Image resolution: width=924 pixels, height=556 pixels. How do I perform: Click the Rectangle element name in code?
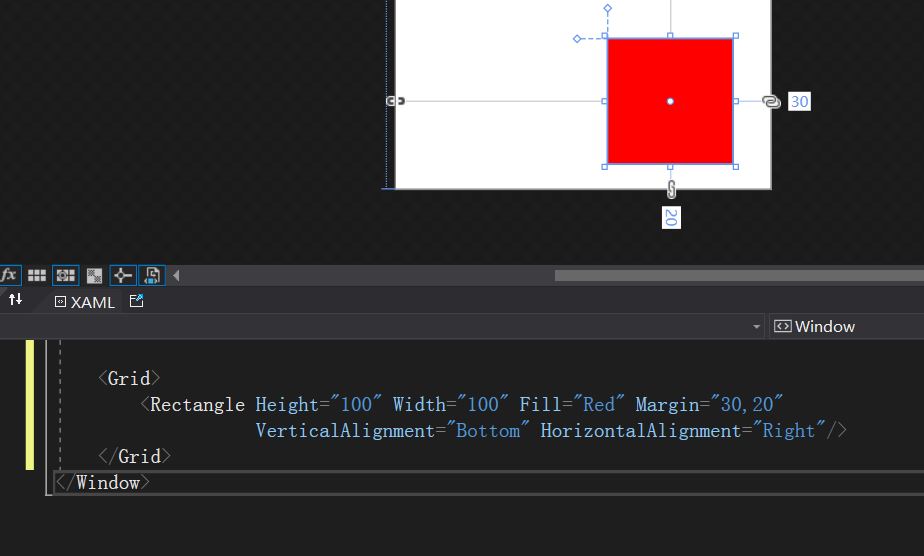[197, 405]
